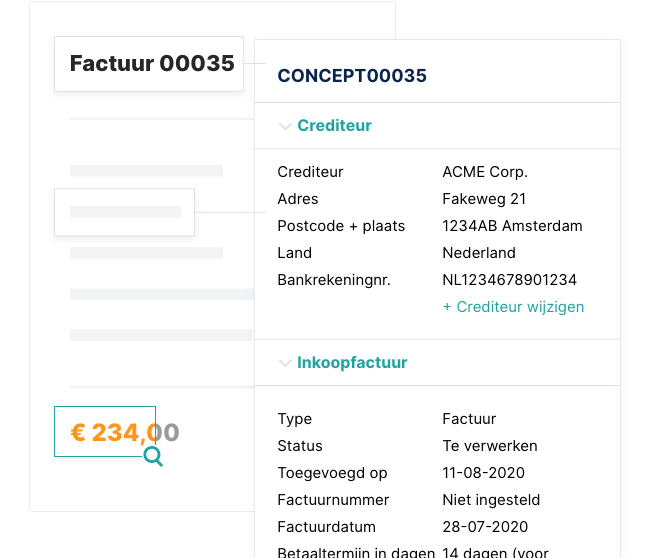Click the '+ Crediteur wijzigen' link
This screenshot has width=650, height=558.
[513, 307]
